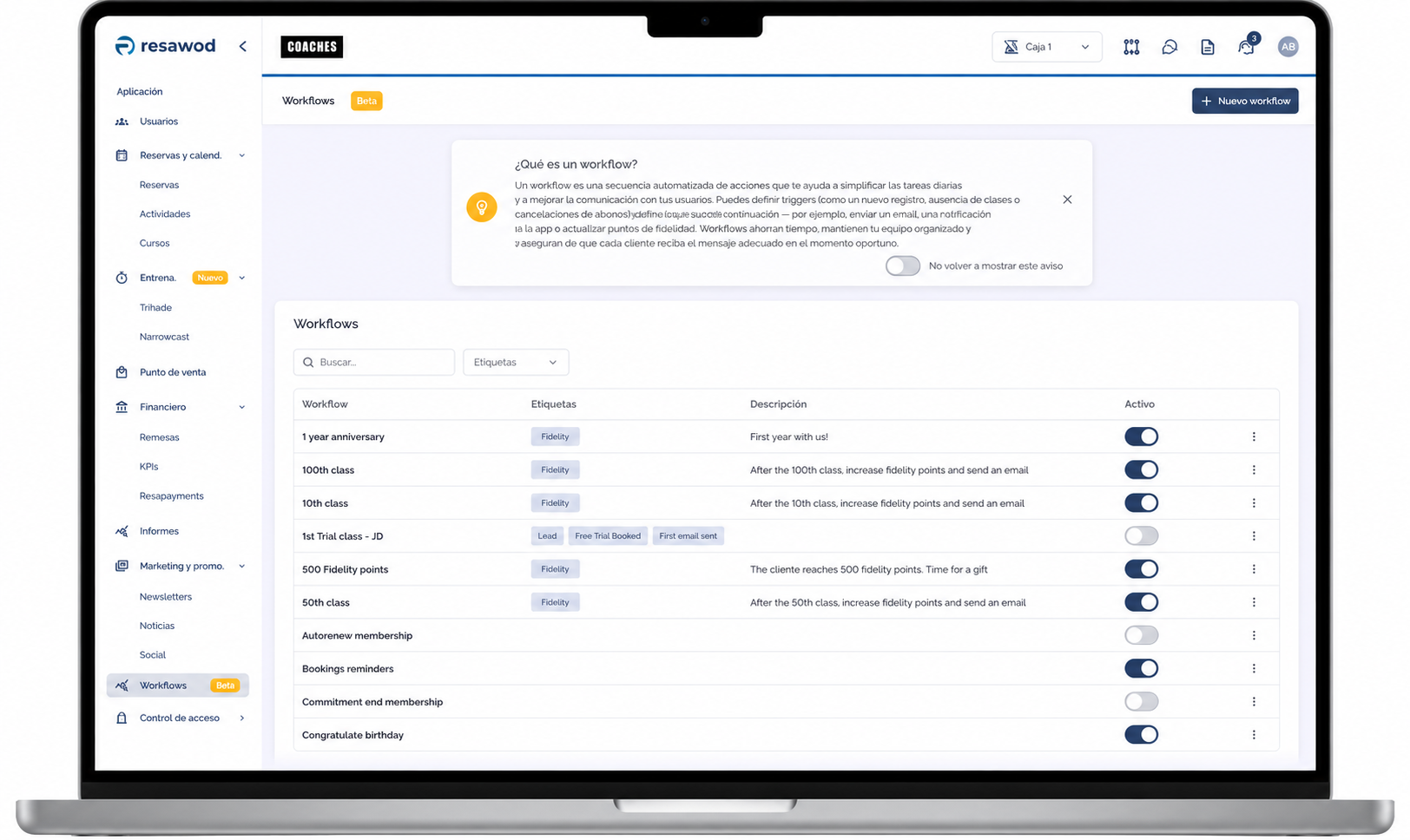Open Informes in the sidebar
This screenshot has height=840, width=1410.
[159, 531]
